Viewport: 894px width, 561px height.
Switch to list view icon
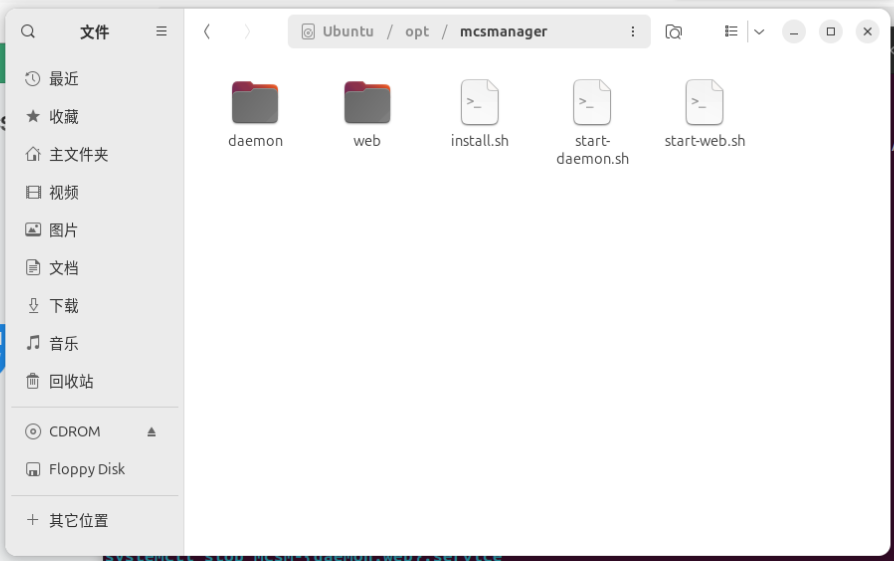tap(731, 31)
